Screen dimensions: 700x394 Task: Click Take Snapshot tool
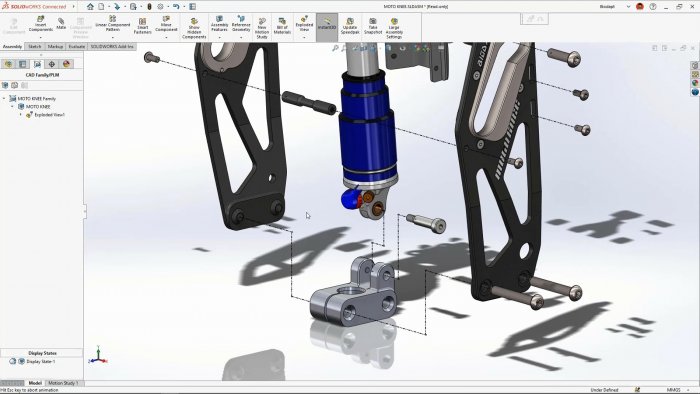click(373, 26)
